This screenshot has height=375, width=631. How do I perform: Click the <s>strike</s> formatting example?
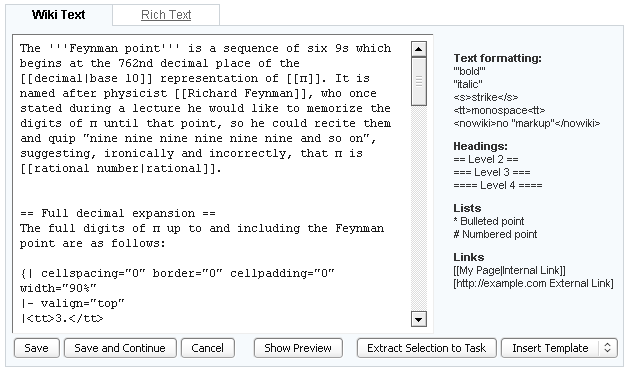486,97
